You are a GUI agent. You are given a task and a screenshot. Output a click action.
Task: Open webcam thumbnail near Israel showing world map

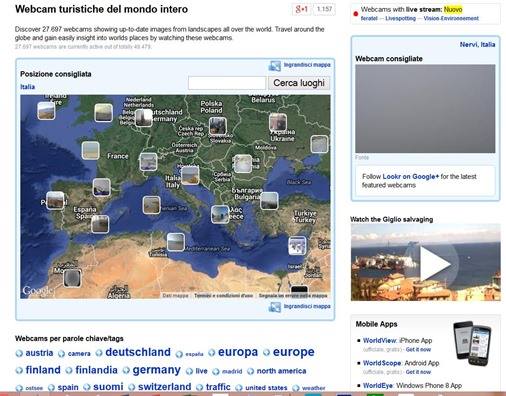(x=297, y=245)
